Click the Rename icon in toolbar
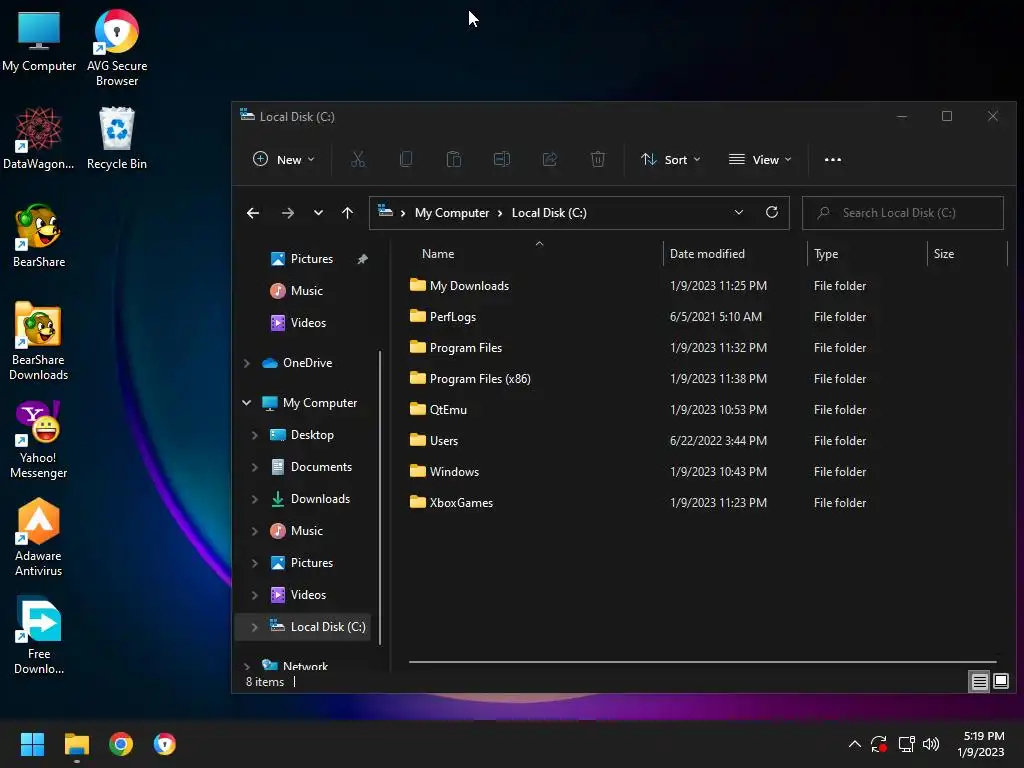The width and height of the screenshot is (1024, 768). coord(502,159)
